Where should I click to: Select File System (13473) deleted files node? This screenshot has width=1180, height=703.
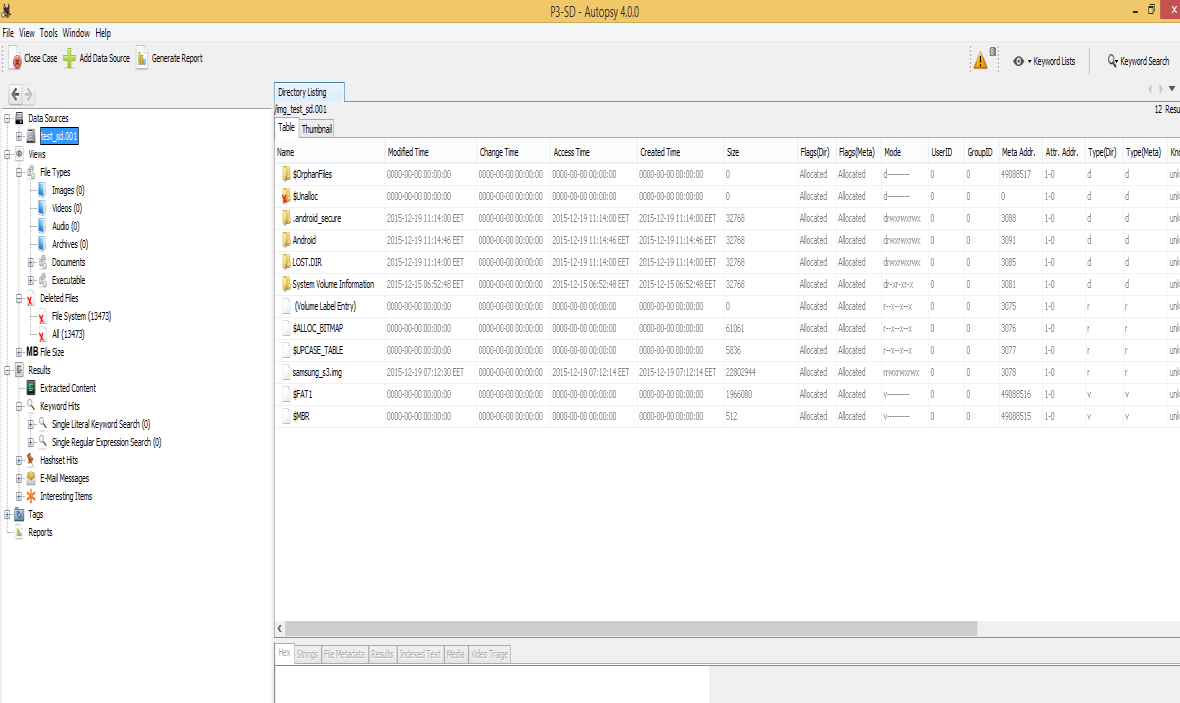81,316
